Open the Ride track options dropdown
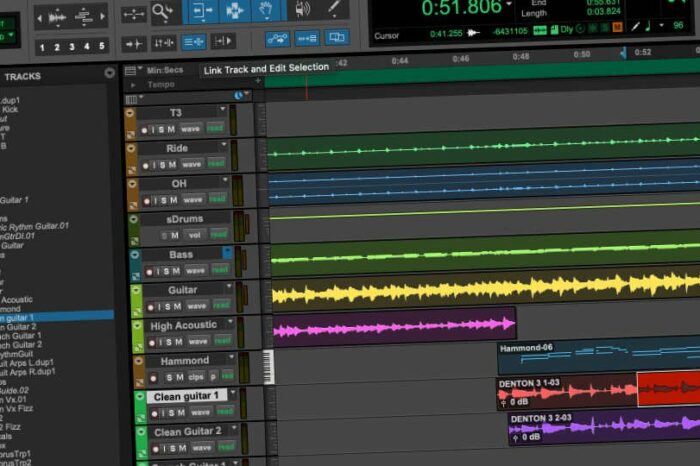The width and height of the screenshot is (700, 466). coord(224,144)
